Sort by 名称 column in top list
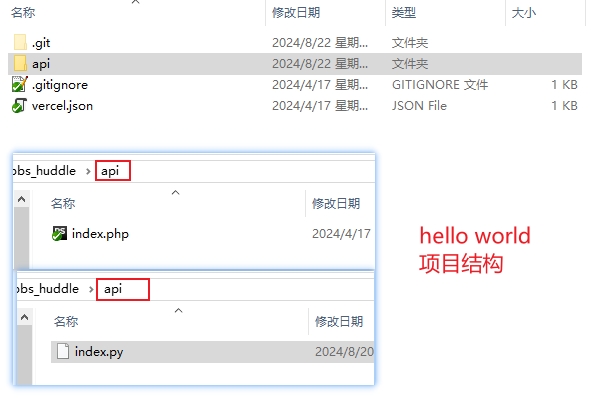This screenshot has height=401, width=601. pyautogui.click(x=23, y=13)
